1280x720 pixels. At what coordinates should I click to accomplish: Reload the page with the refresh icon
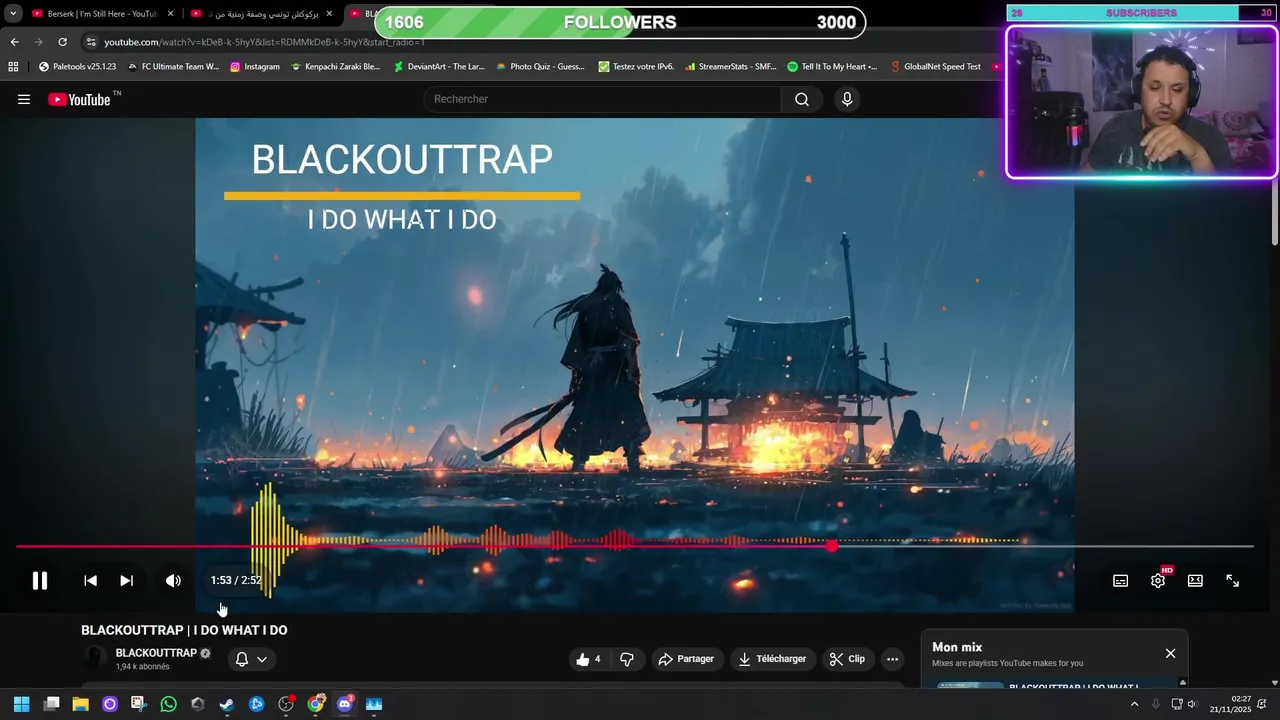[62, 42]
